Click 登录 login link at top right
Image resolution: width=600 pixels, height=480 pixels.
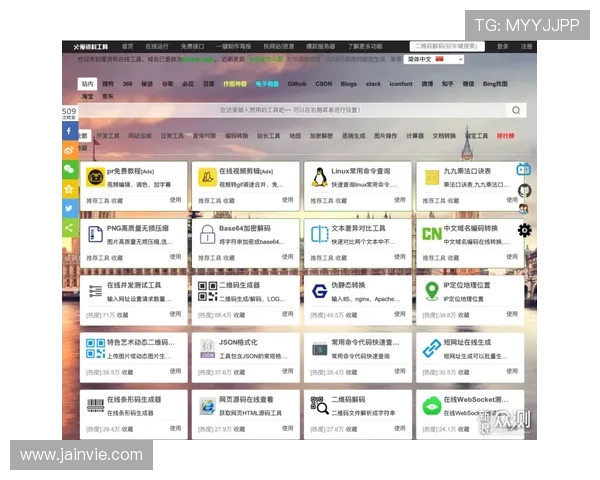(x=502, y=46)
